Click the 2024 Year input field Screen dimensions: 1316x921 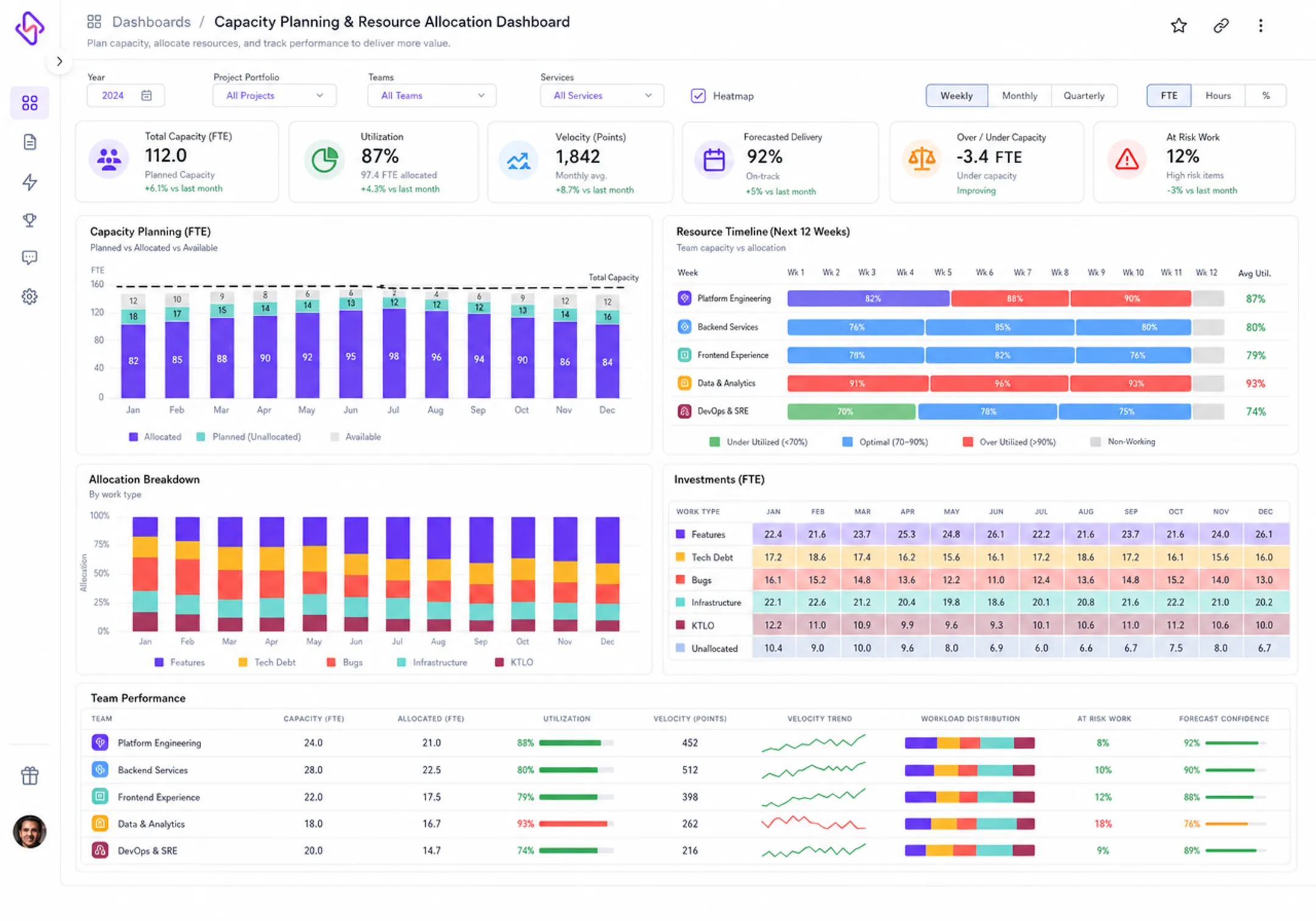(x=126, y=96)
